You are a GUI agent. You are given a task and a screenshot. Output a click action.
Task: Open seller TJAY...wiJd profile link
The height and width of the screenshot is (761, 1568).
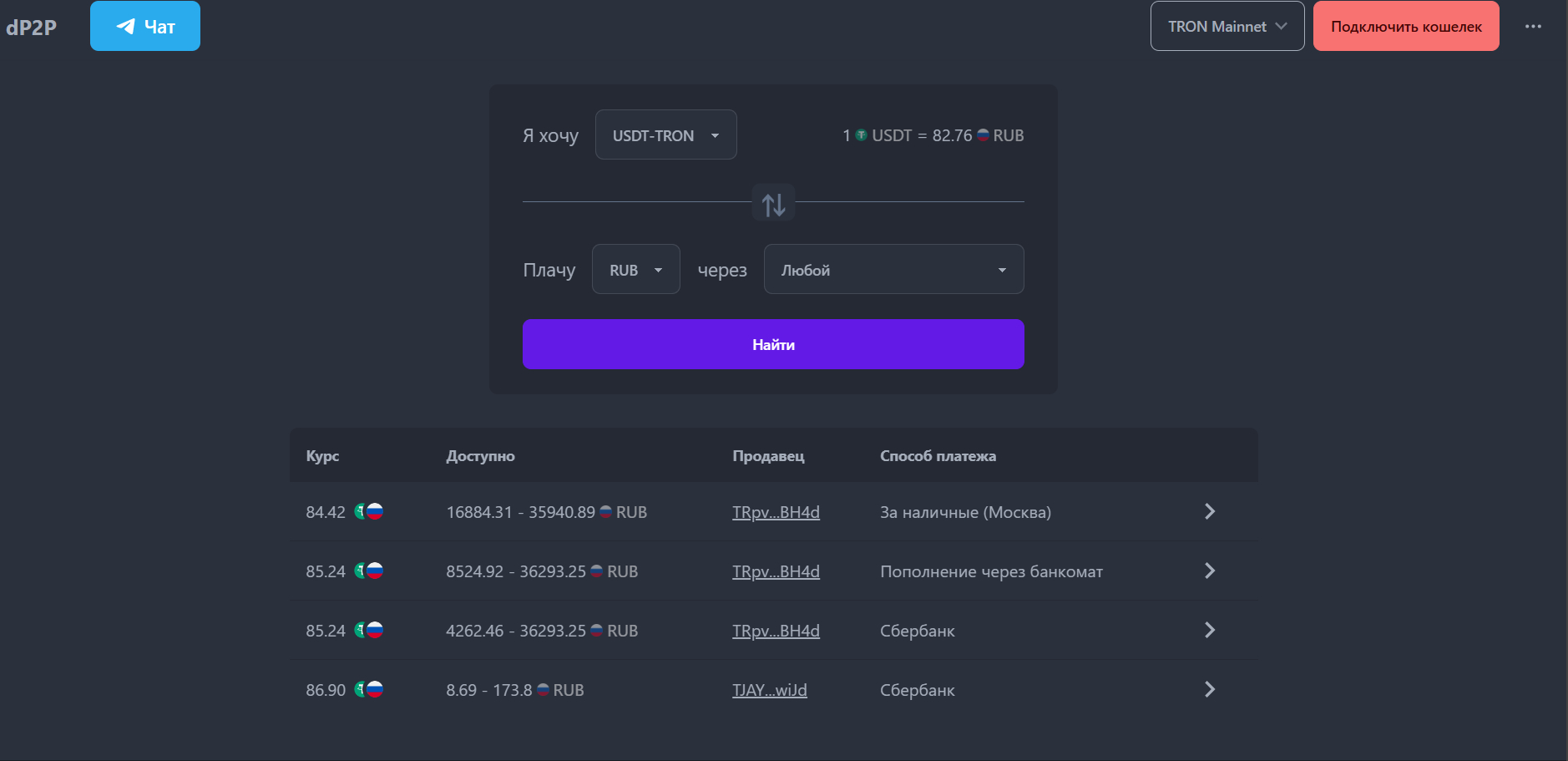(770, 690)
